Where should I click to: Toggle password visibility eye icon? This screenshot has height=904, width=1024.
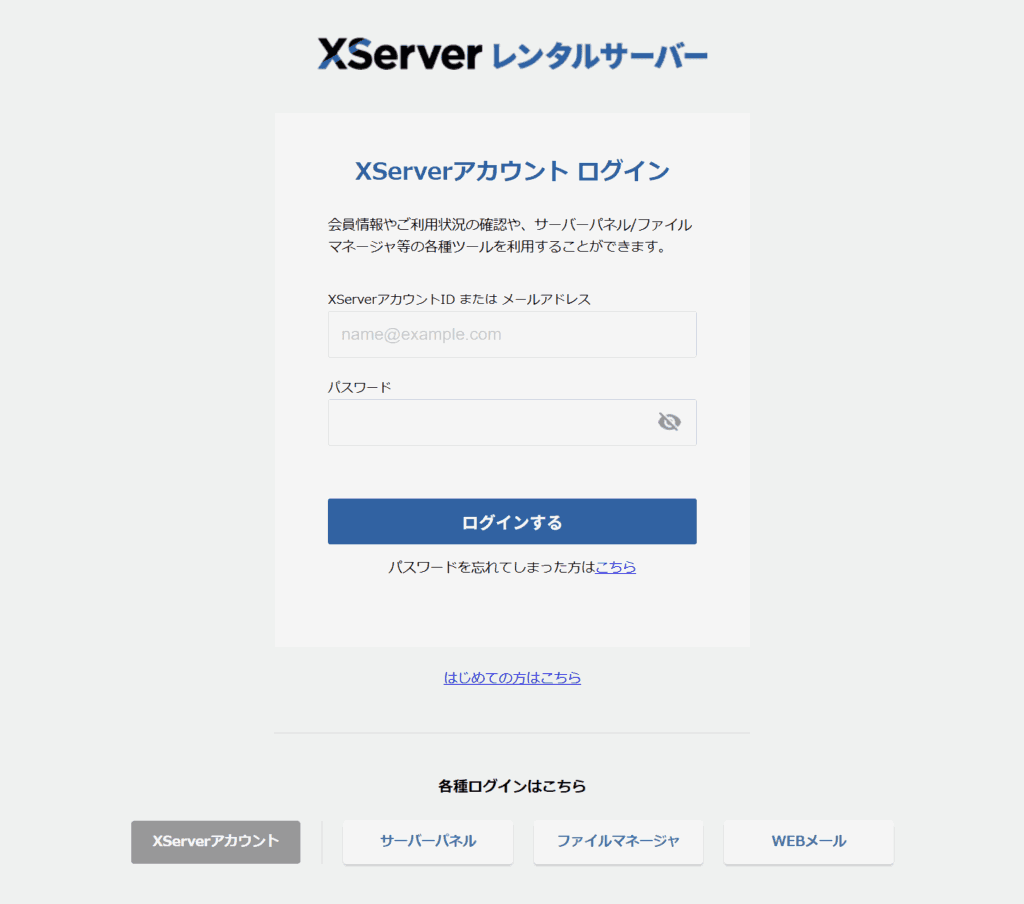(x=669, y=422)
